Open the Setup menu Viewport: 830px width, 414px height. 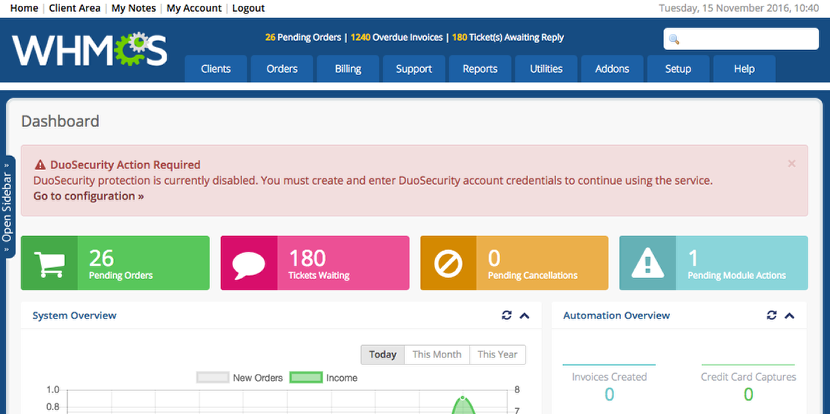[x=678, y=69]
